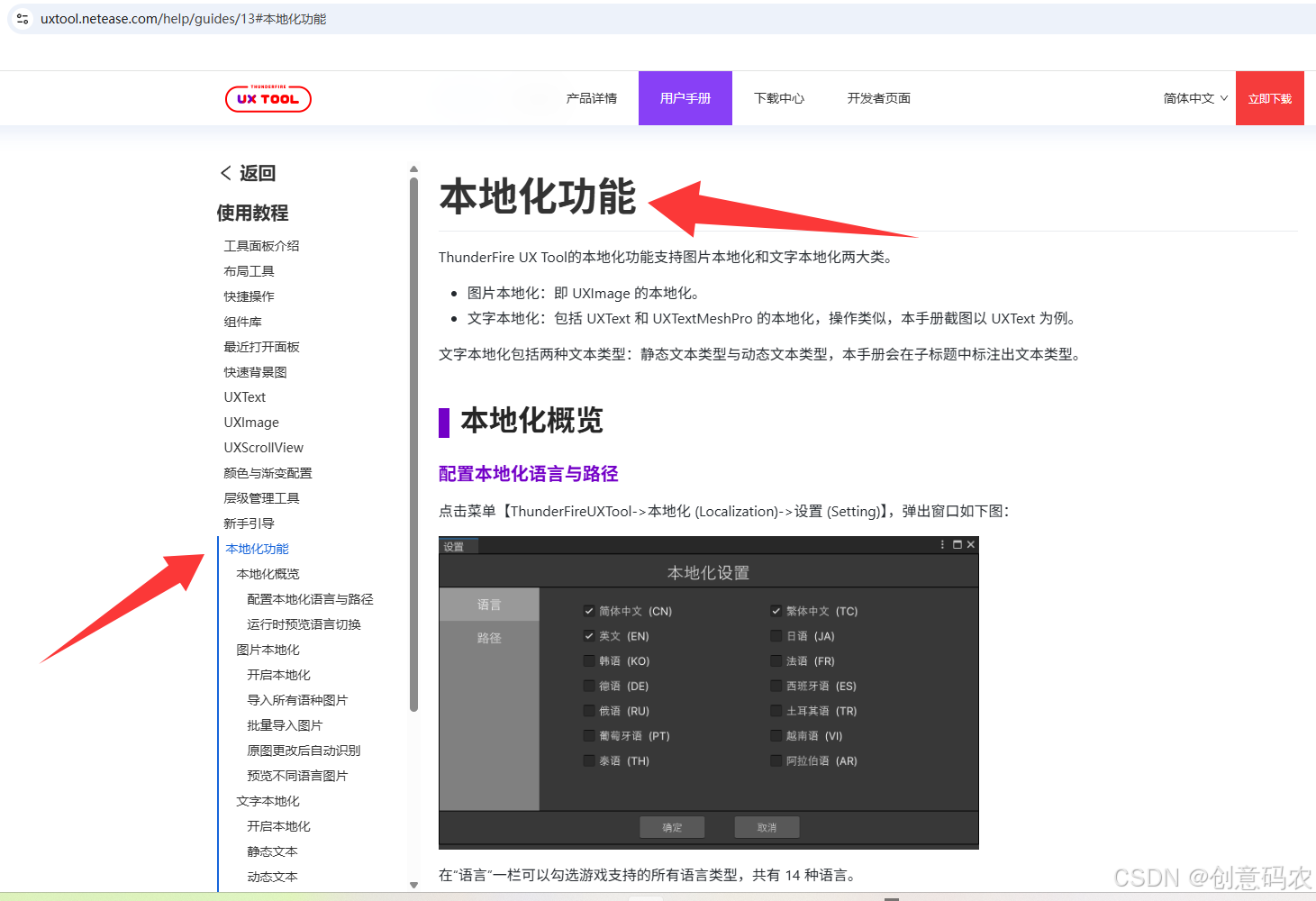The image size is (1316, 901).
Task: Open the site info icon in address bar
Action: [23, 19]
